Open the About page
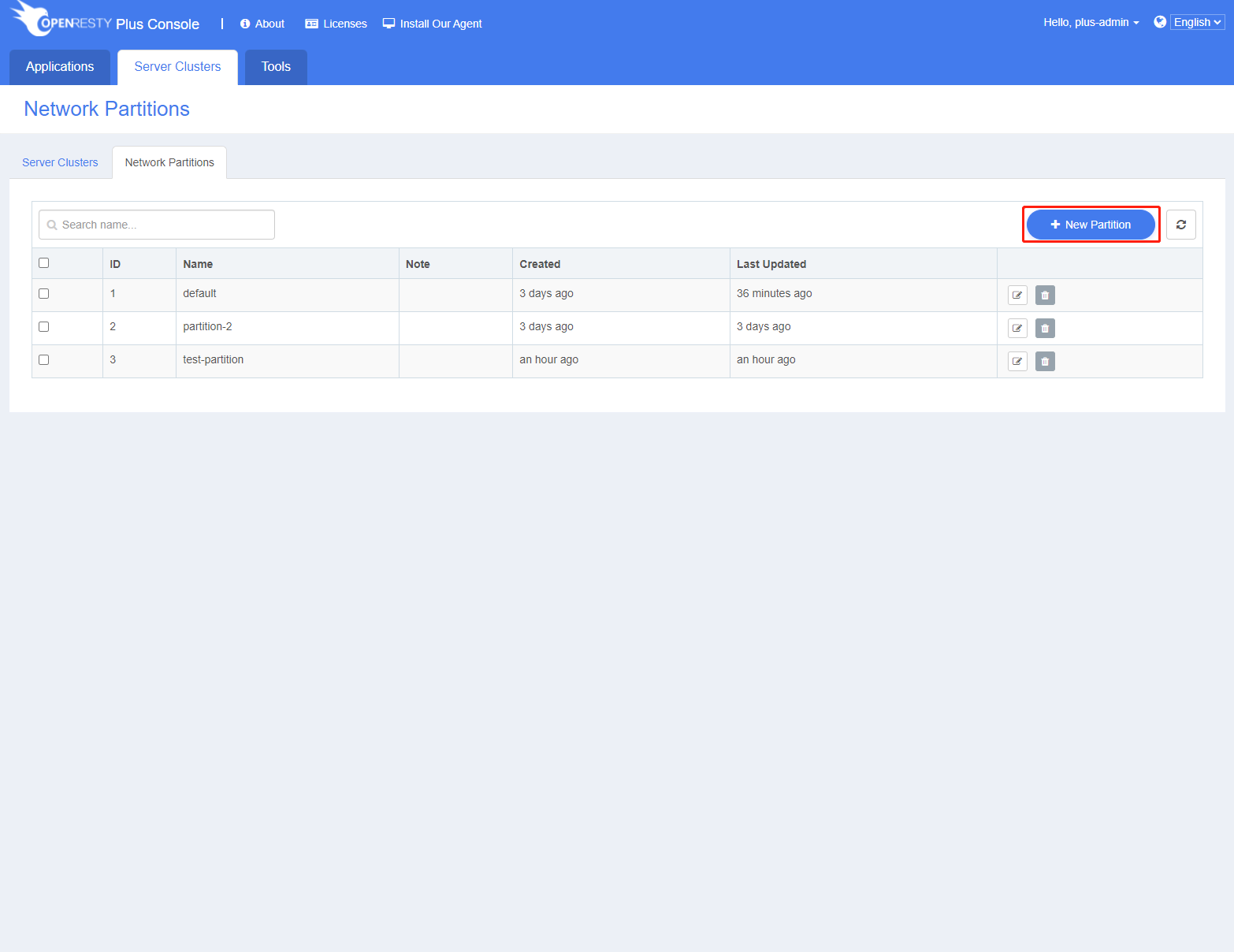 tap(262, 24)
